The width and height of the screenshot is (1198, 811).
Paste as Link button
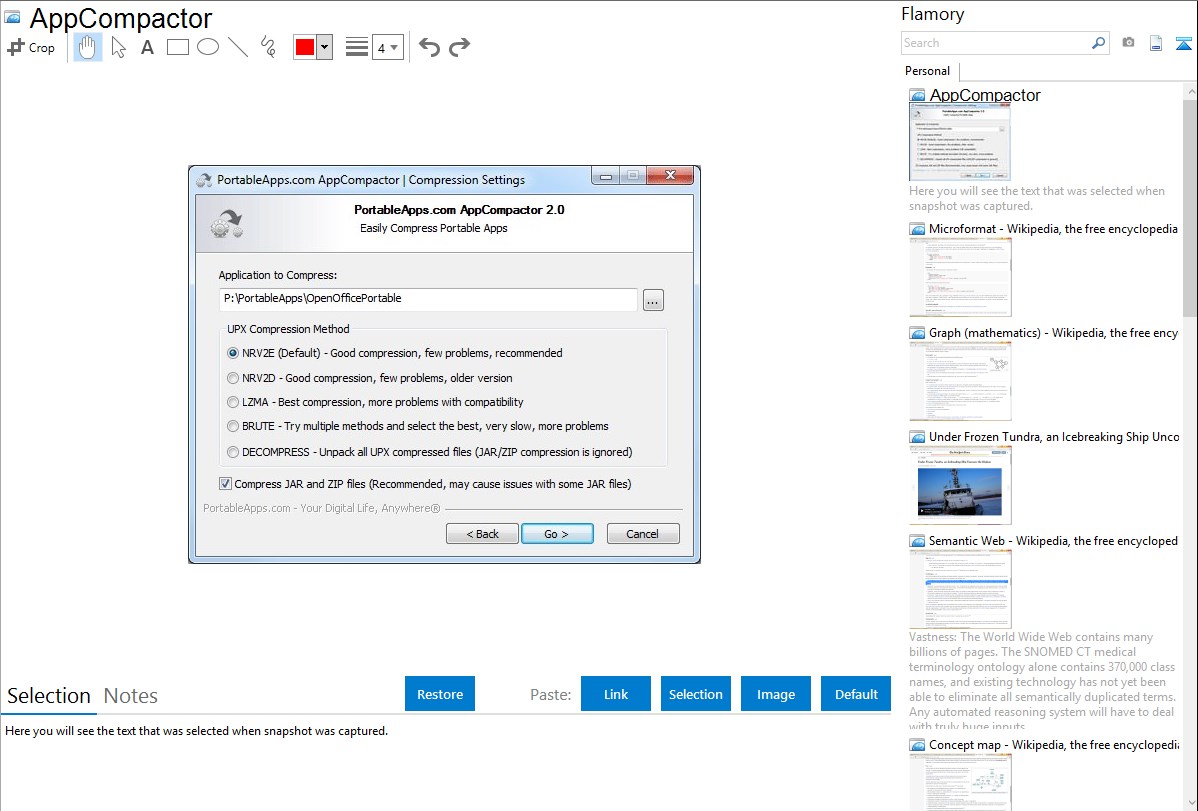[616, 694]
